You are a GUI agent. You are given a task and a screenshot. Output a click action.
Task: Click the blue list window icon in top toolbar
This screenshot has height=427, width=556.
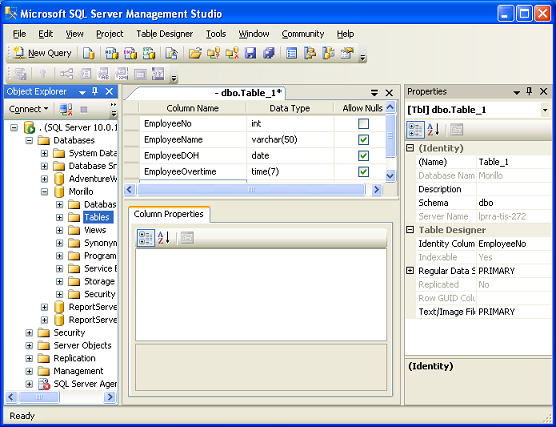[x=291, y=53]
